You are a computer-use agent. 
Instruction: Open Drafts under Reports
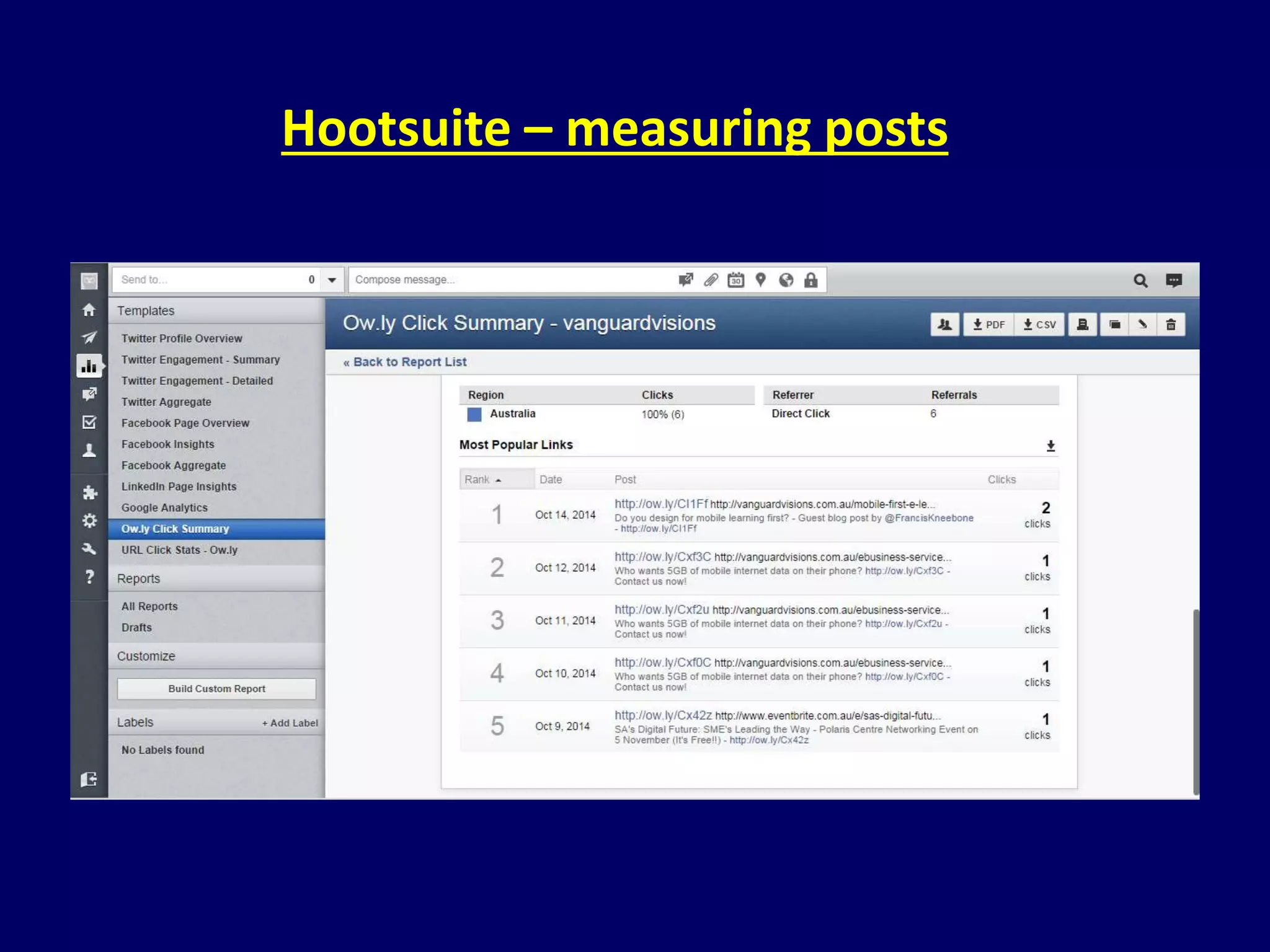[136, 627]
